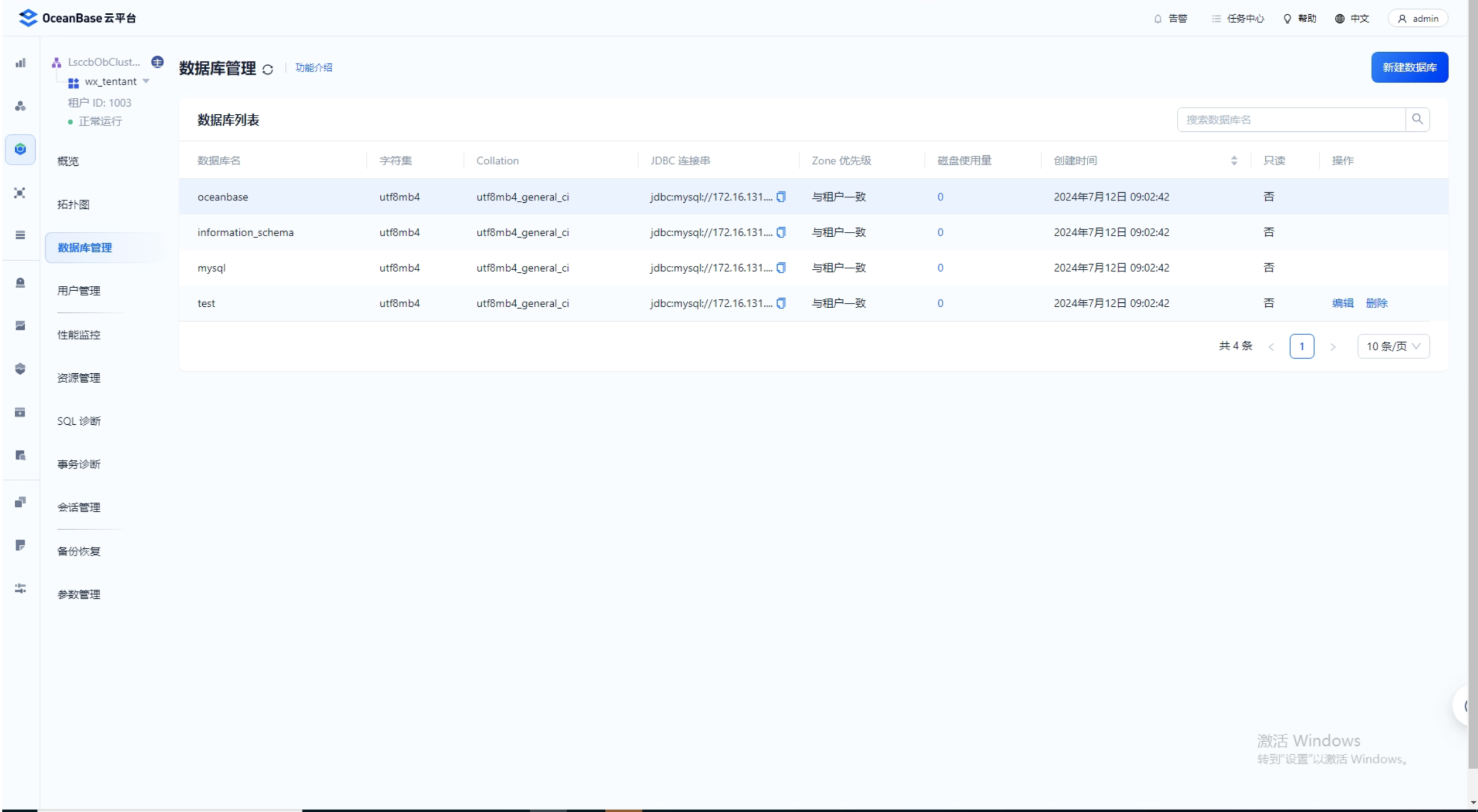The width and height of the screenshot is (1478, 812).
Task: Click 删除 link for test database
Action: pyautogui.click(x=1376, y=303)
